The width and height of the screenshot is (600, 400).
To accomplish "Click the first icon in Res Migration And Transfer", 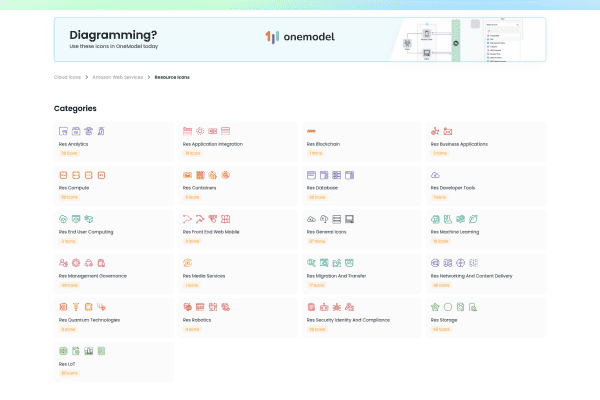I will click(311, 263).
